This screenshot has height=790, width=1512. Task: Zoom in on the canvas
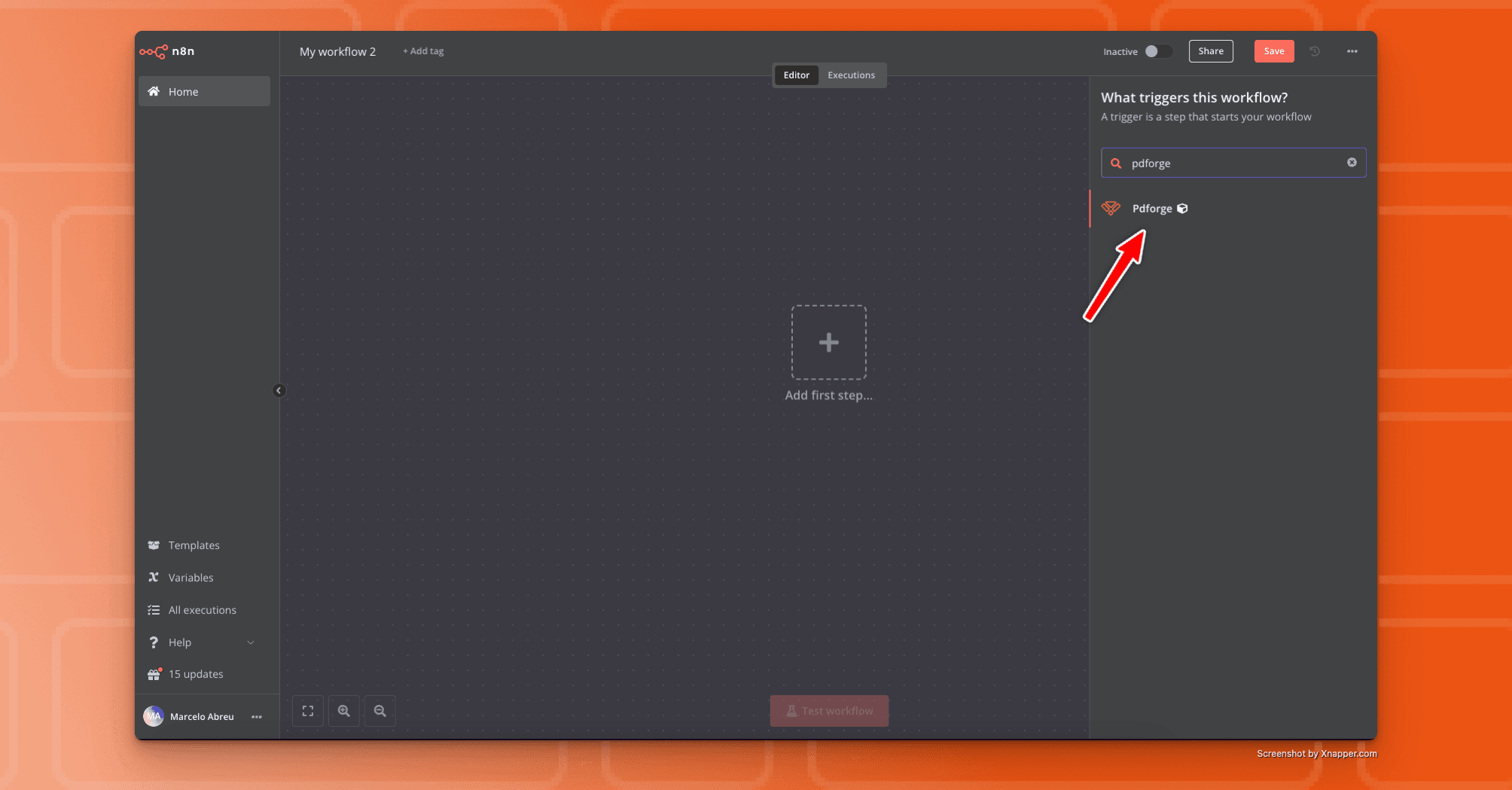coord(344,711)
